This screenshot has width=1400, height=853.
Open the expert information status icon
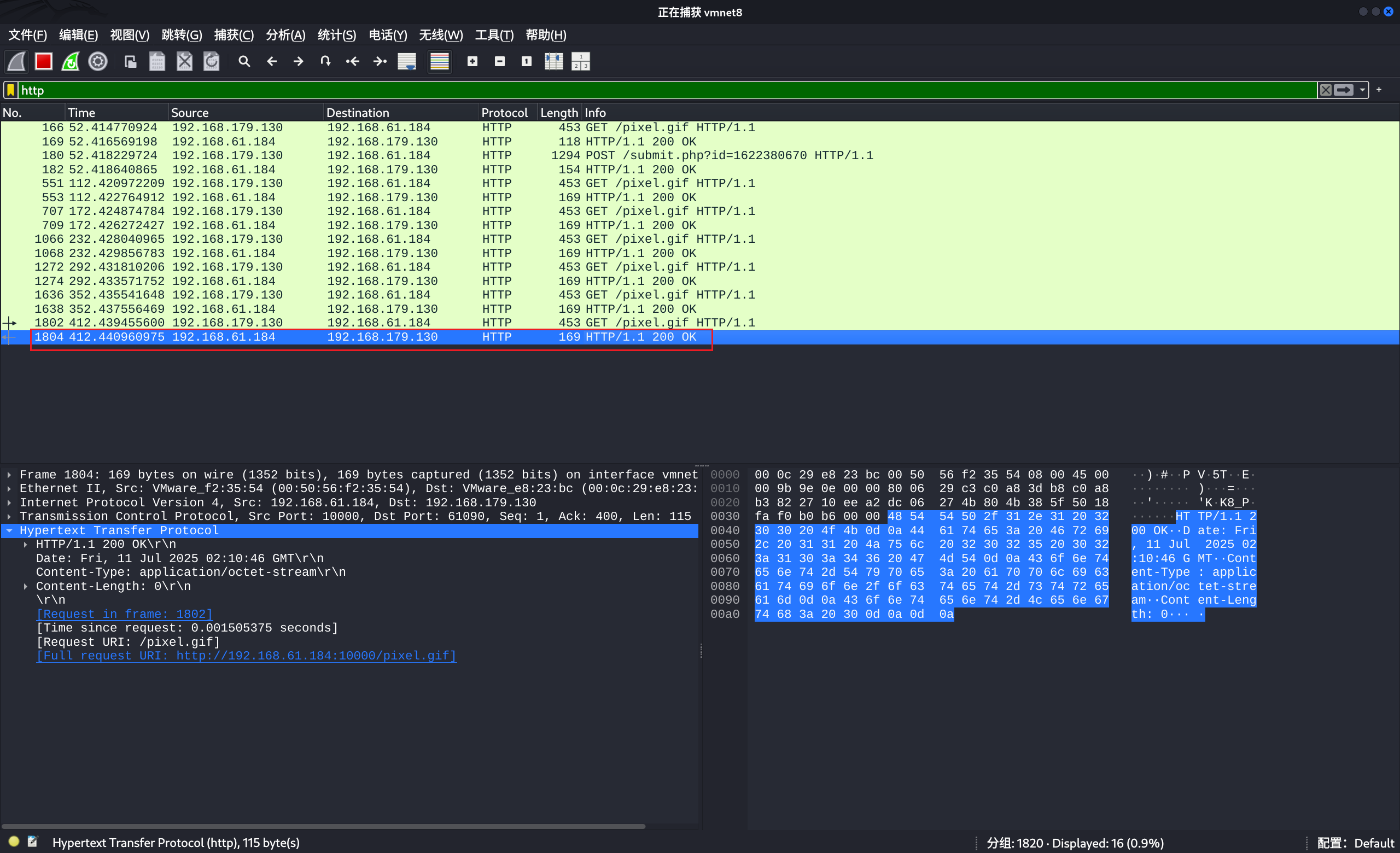tap(14, 842)
